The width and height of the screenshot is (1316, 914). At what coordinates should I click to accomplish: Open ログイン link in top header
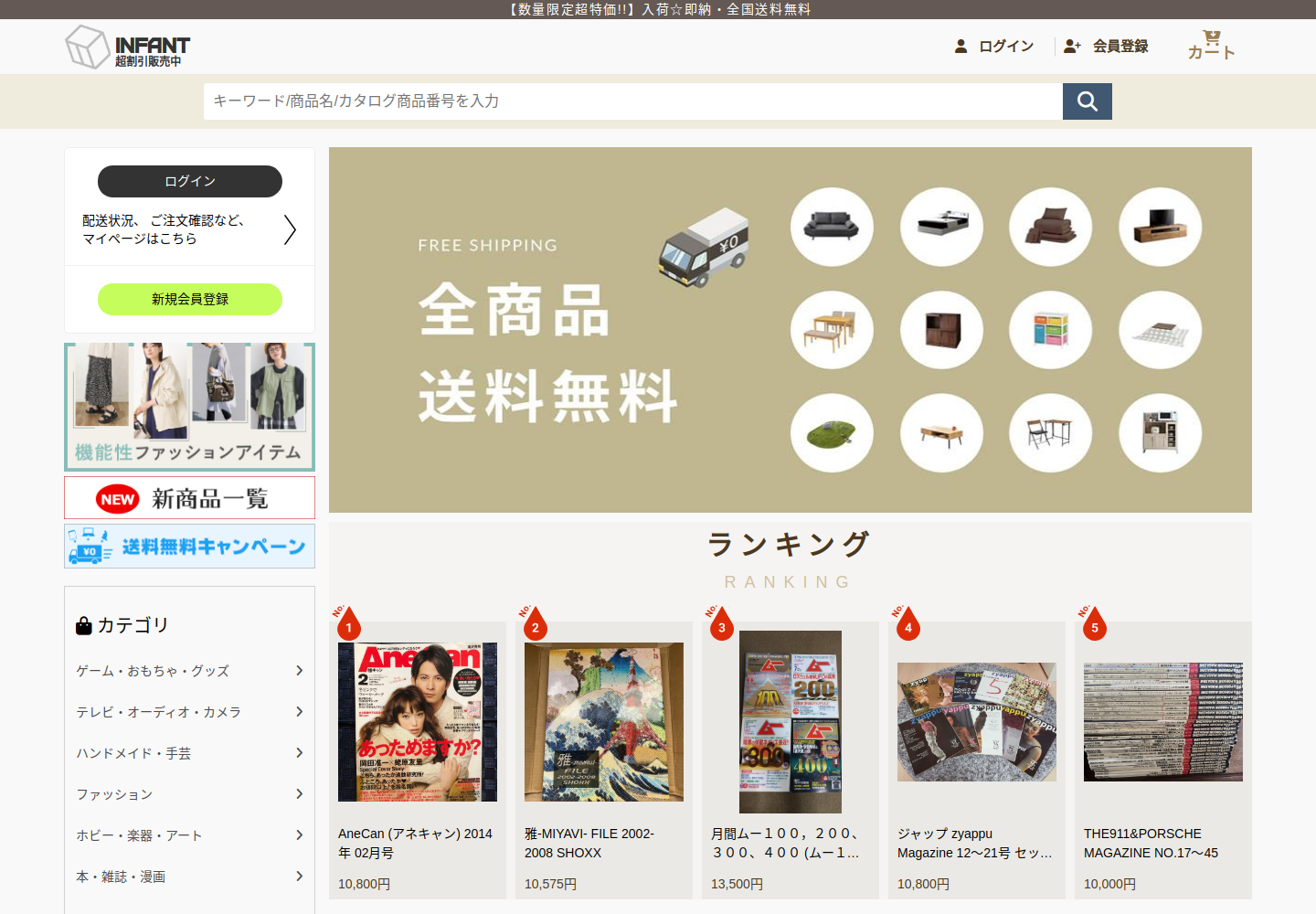[x=994, y=46]
